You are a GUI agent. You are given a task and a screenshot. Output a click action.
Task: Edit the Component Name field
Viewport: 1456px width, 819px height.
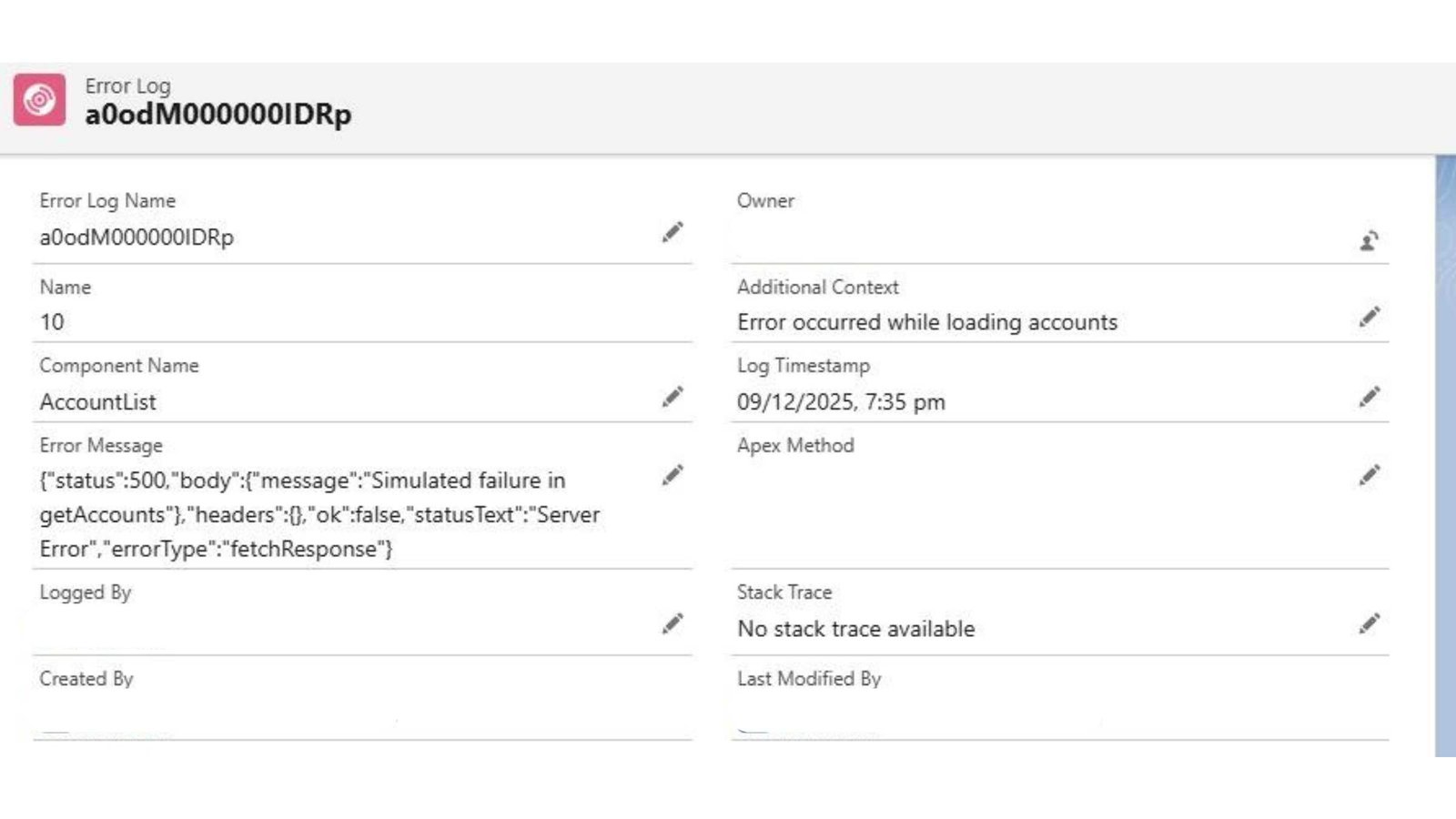[672, 397]
